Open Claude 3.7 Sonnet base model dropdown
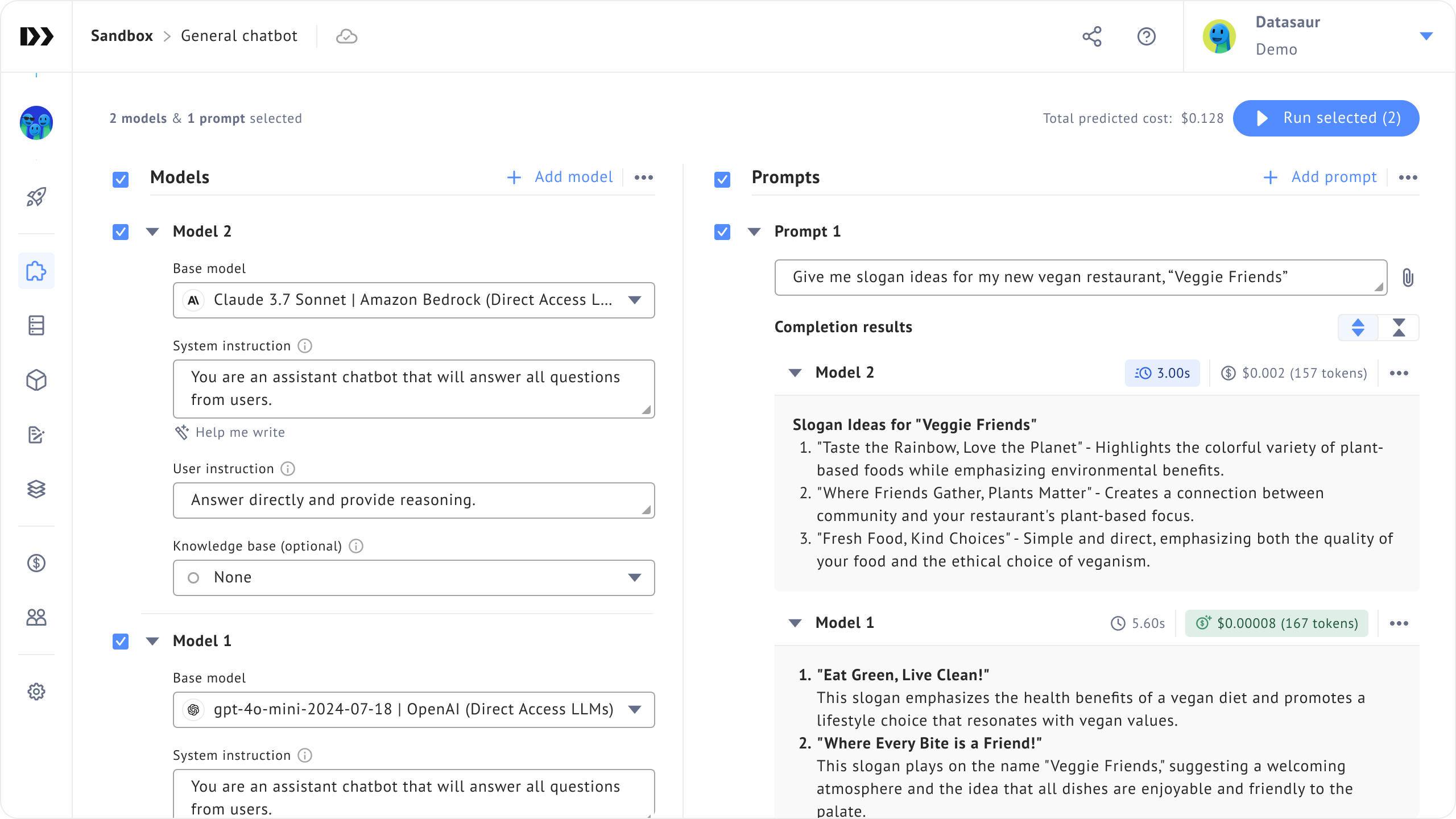 [413, 300]
